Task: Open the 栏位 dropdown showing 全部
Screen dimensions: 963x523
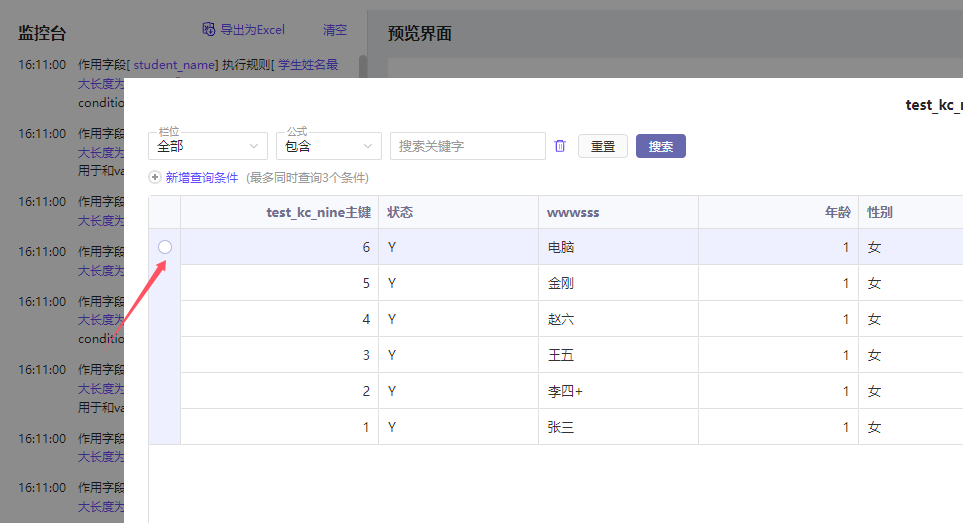Action: pyautogui.click(x=208, y=146)
